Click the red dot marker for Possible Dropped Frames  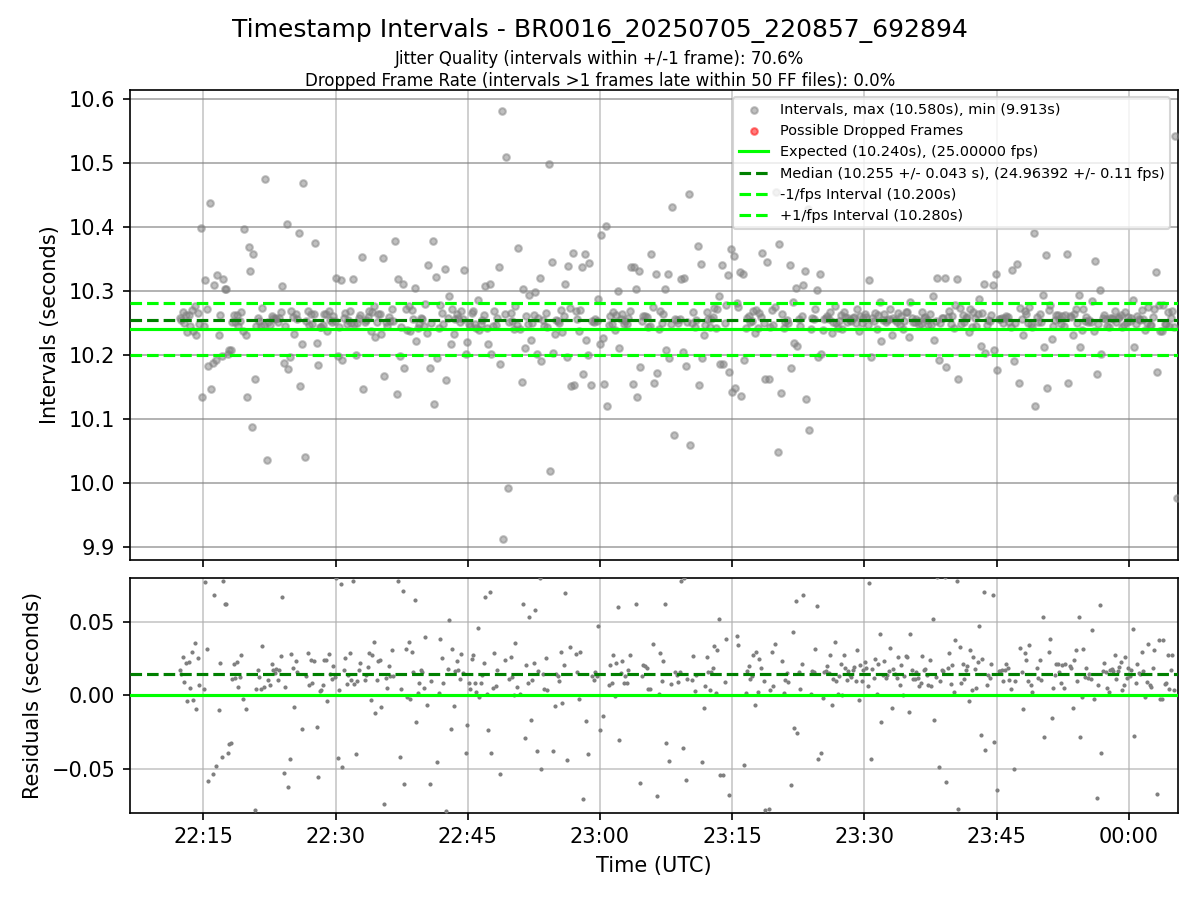[755, 131]
